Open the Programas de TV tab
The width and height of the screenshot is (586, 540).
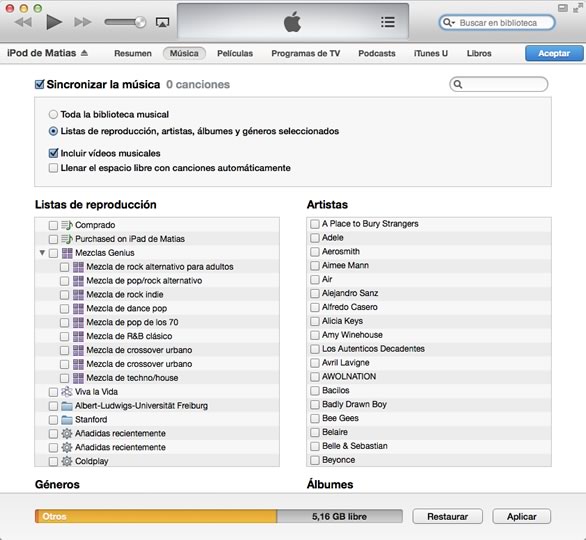(305, 53)
